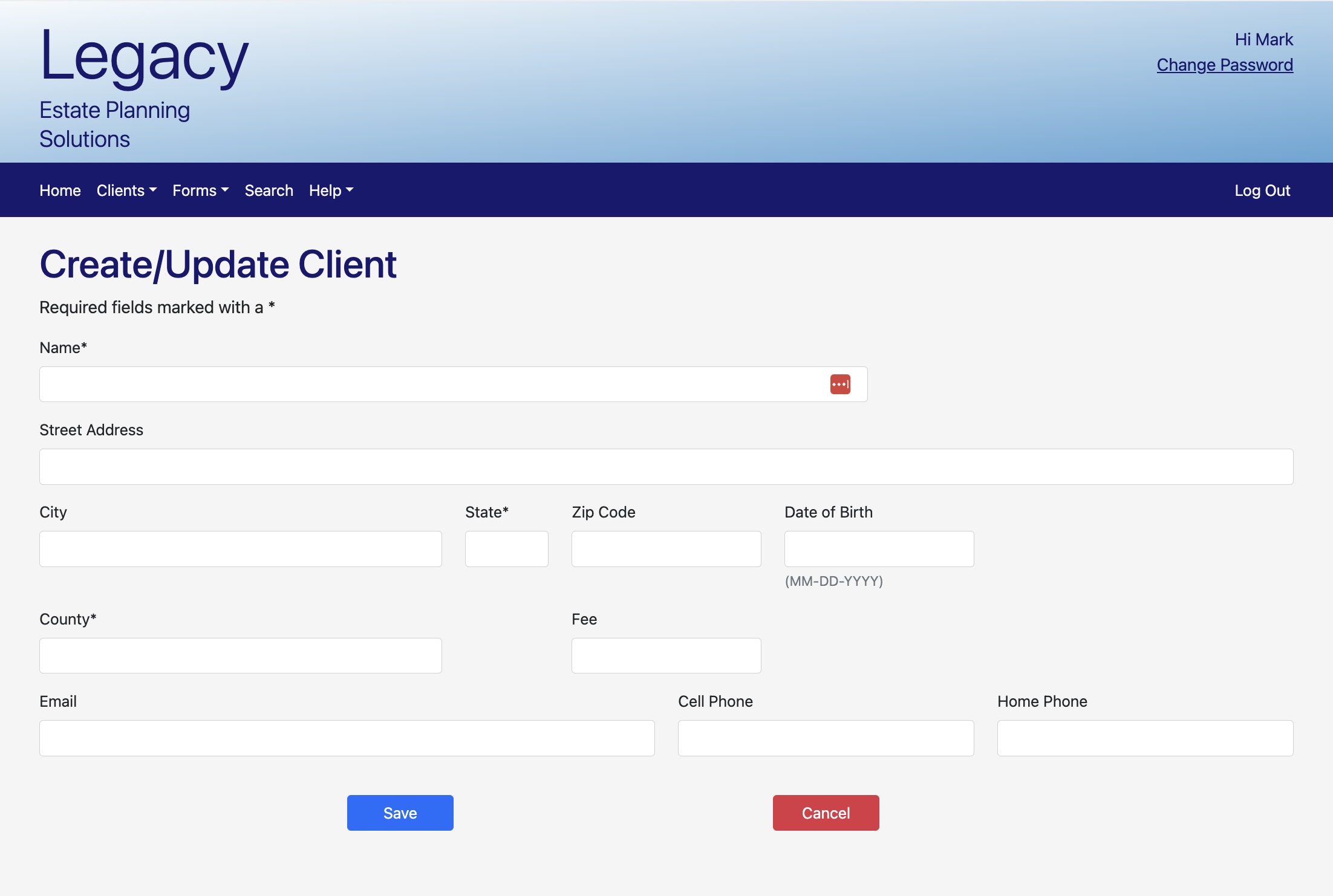Select the City text box
The width and height of the screenshot is (1333, 896).
240,549
